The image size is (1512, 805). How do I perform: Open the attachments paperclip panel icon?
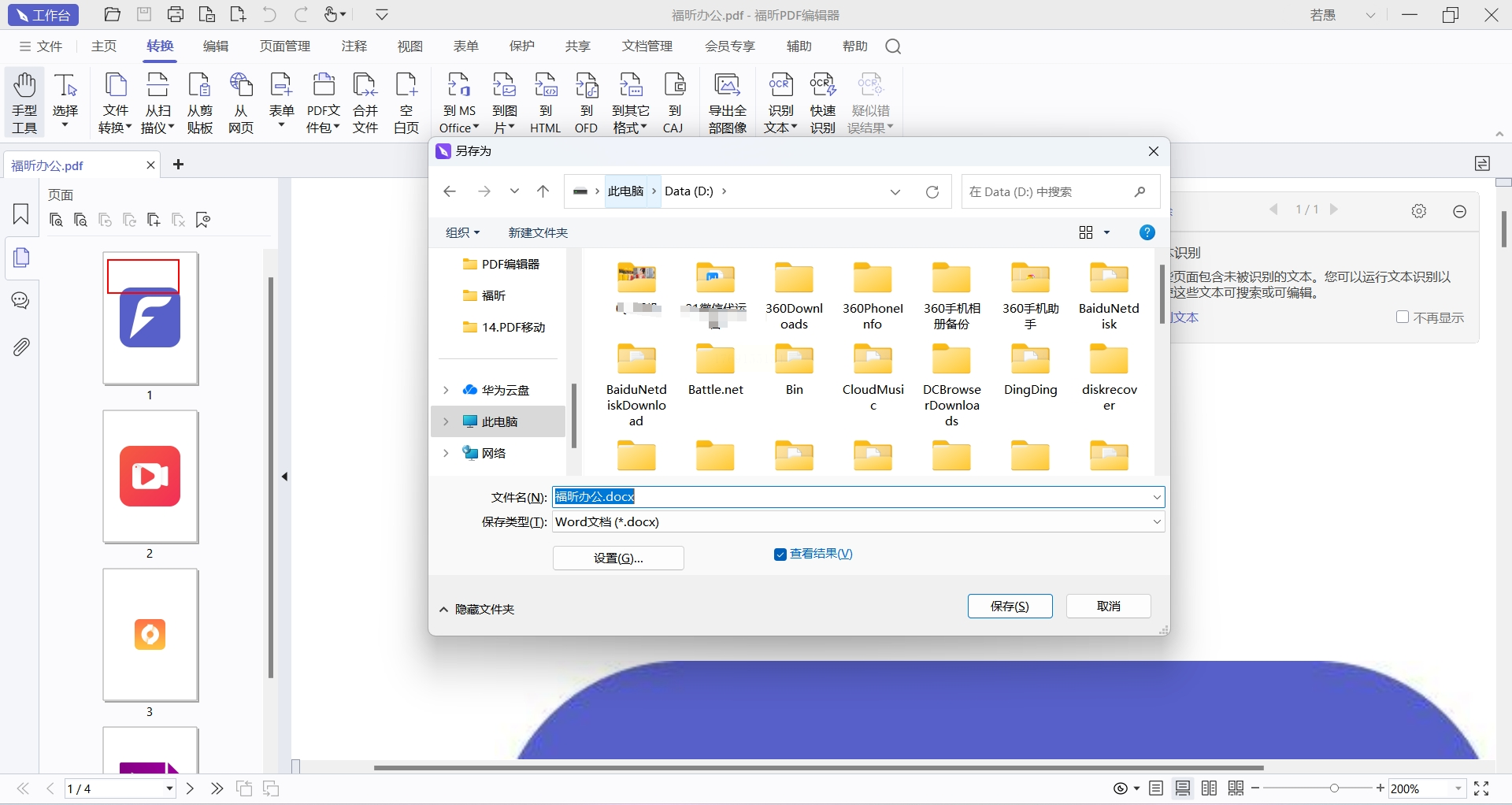tap(21, 347)
